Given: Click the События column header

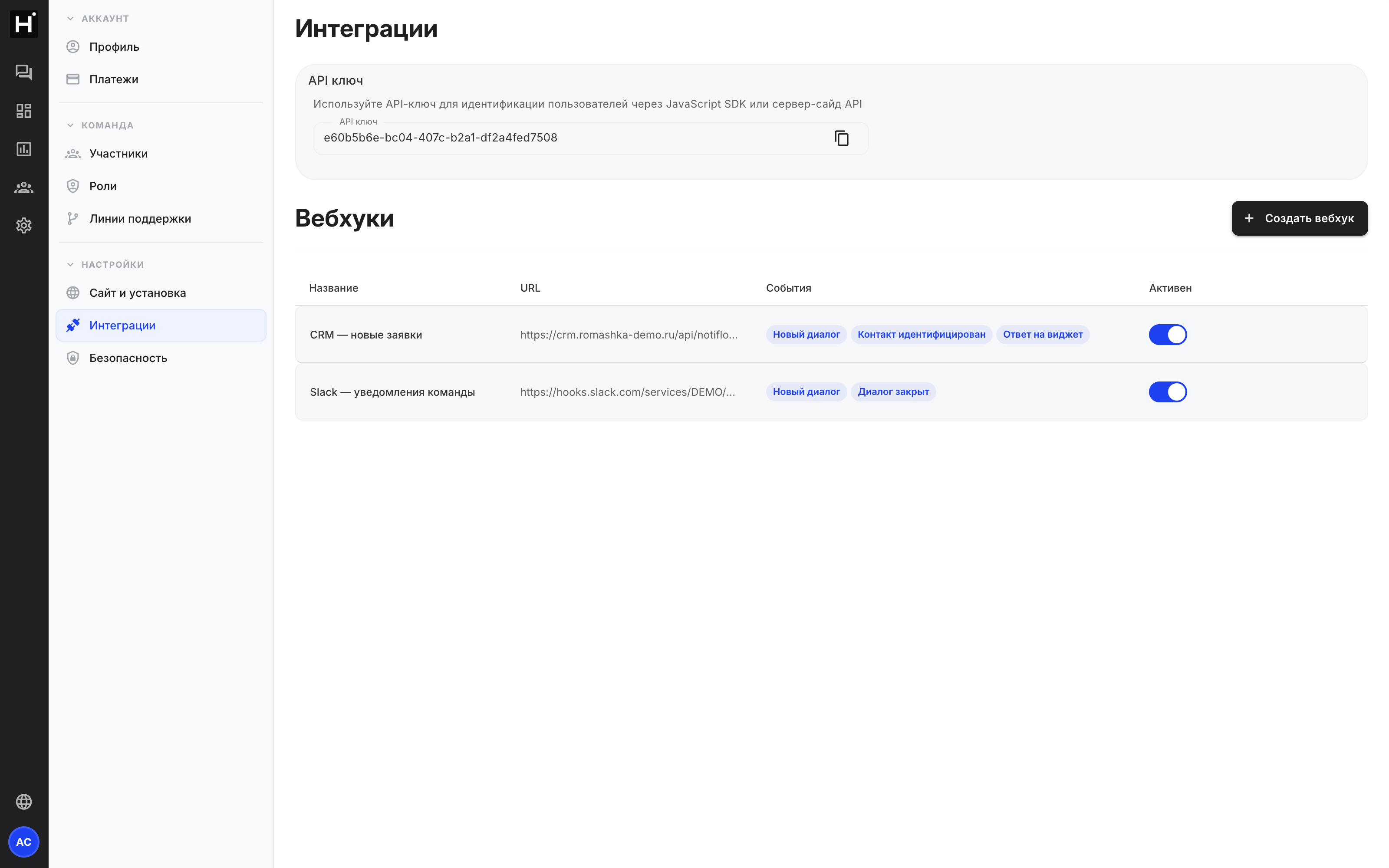Looking at the screenshot, I should pyautogui.click(x=788, y=288).
